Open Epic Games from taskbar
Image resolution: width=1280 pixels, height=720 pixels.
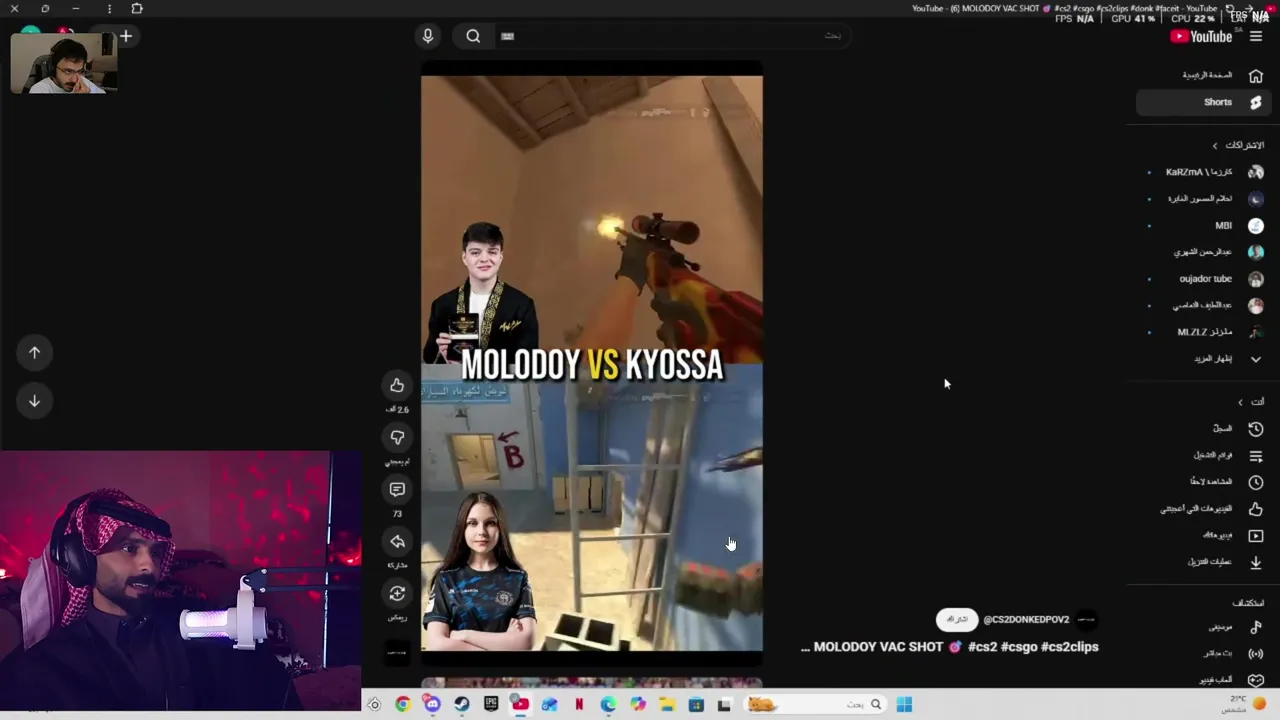tap(491, 705)
